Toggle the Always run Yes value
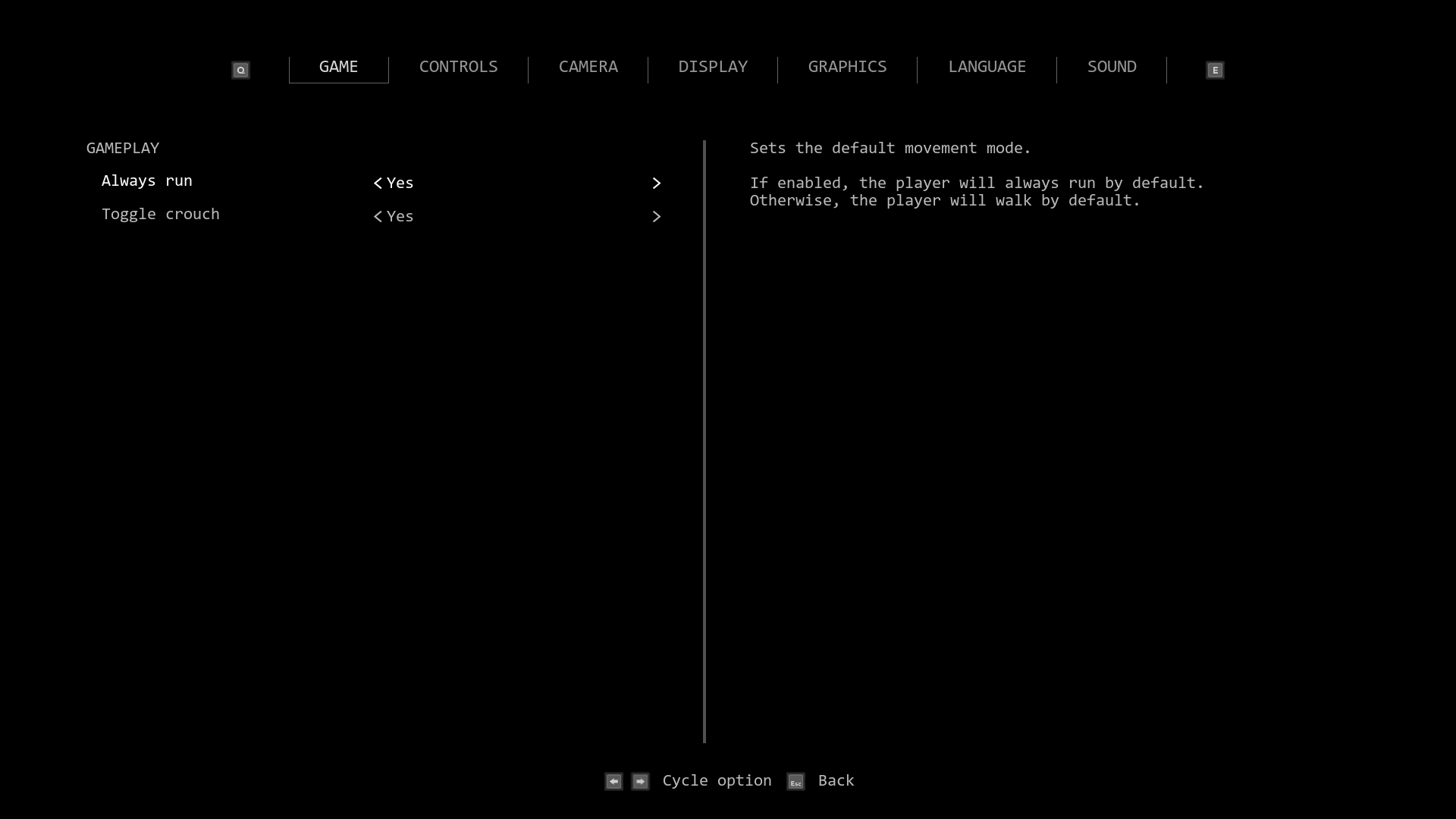1456x819 pixels. pyautogui.click(x=400, y=183)
